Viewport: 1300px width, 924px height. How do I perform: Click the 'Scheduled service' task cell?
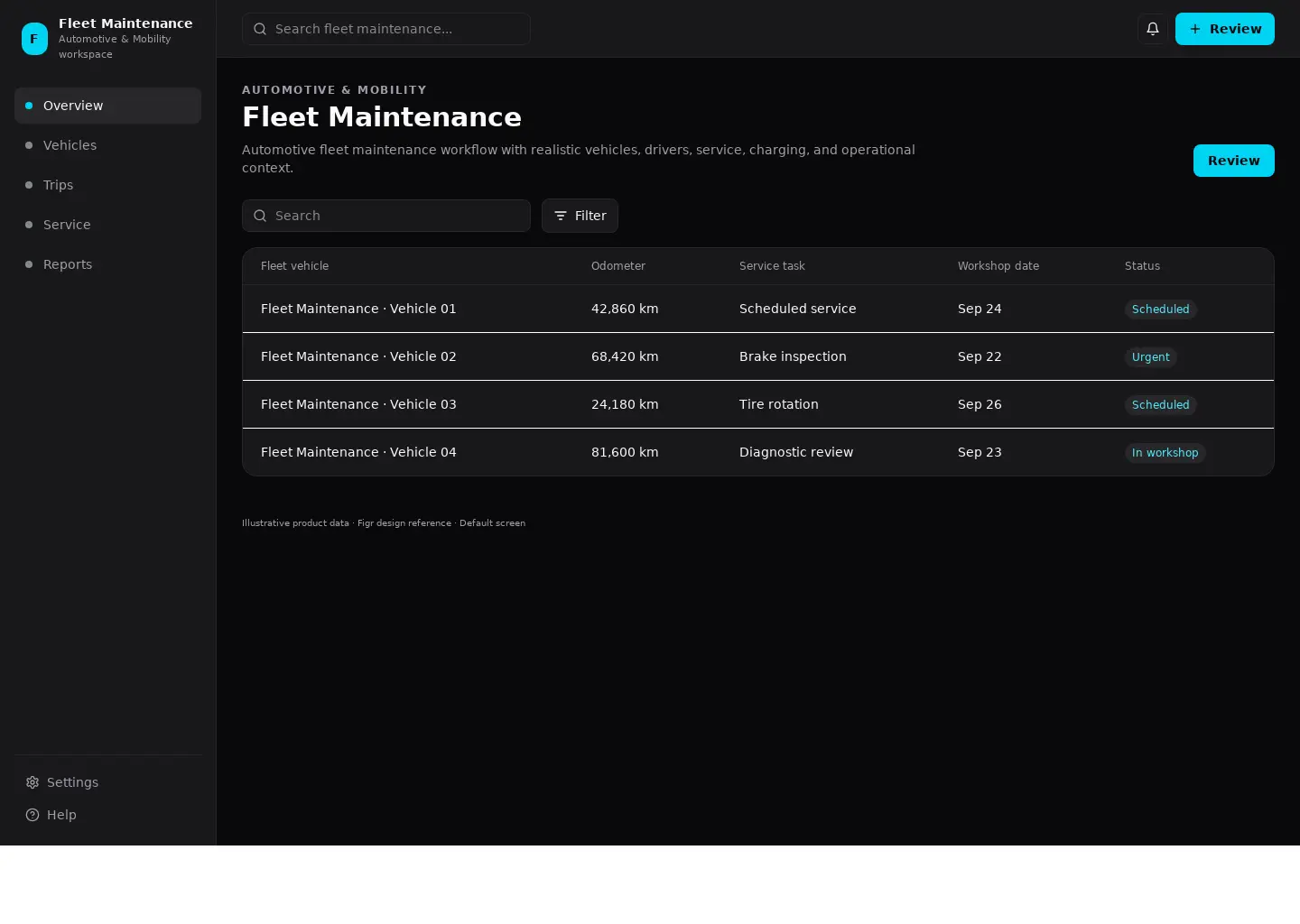click(x=798, y=309)
